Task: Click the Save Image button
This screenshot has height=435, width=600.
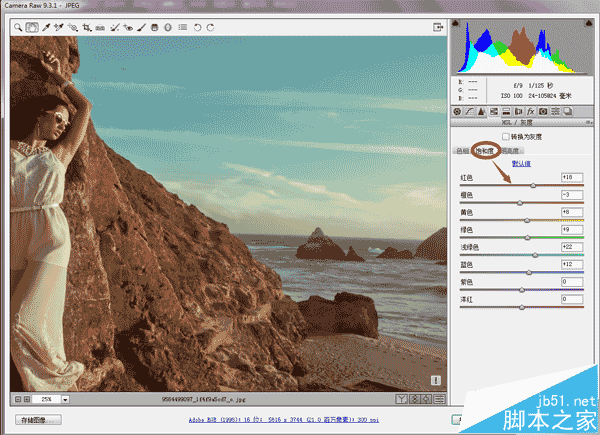Action: point(38,420)
